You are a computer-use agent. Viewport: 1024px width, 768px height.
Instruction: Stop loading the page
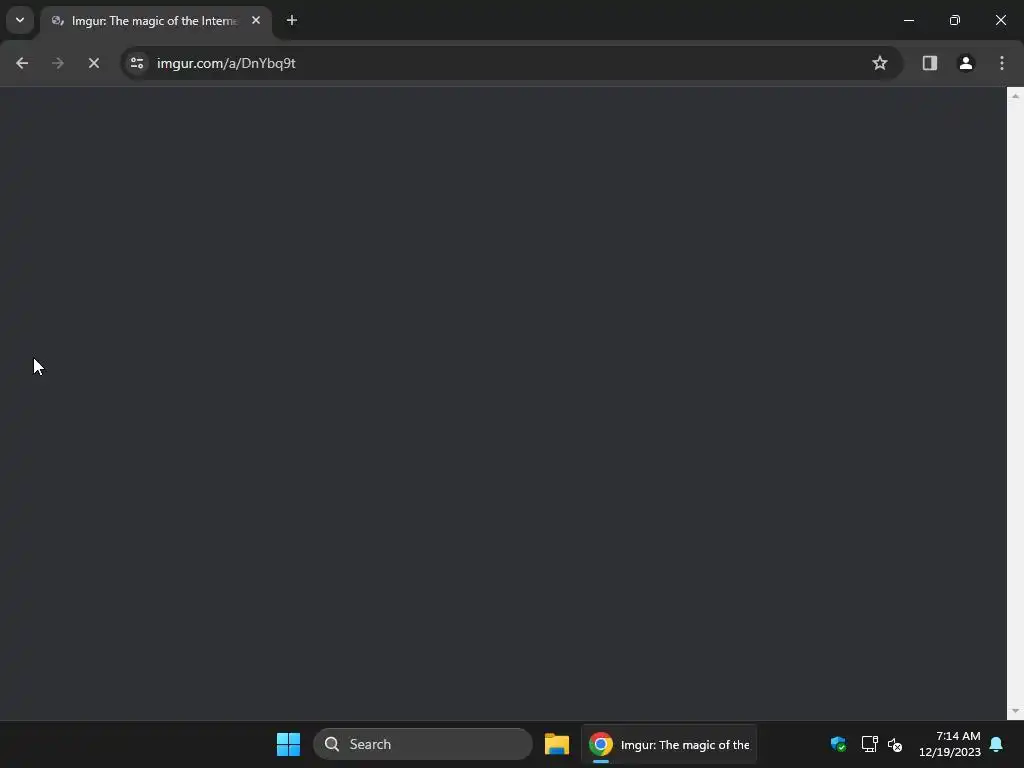click(x=93, y=63)
